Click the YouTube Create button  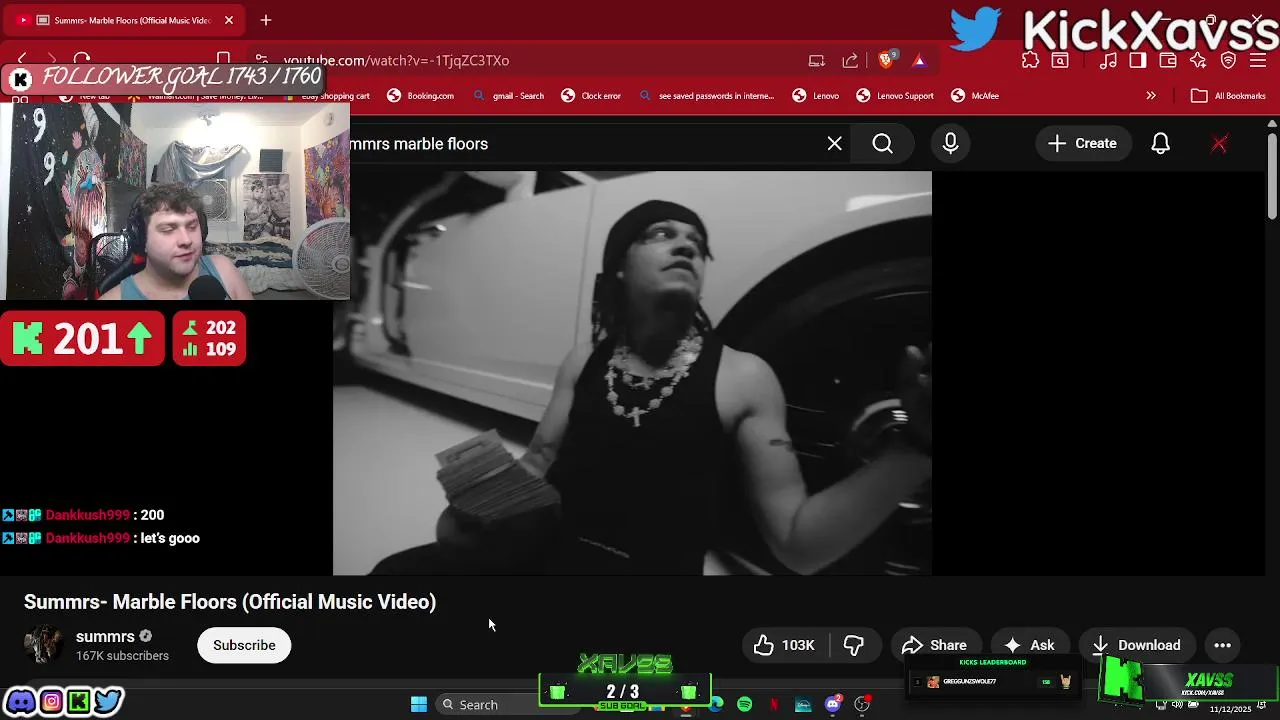tap(1082, 144)
